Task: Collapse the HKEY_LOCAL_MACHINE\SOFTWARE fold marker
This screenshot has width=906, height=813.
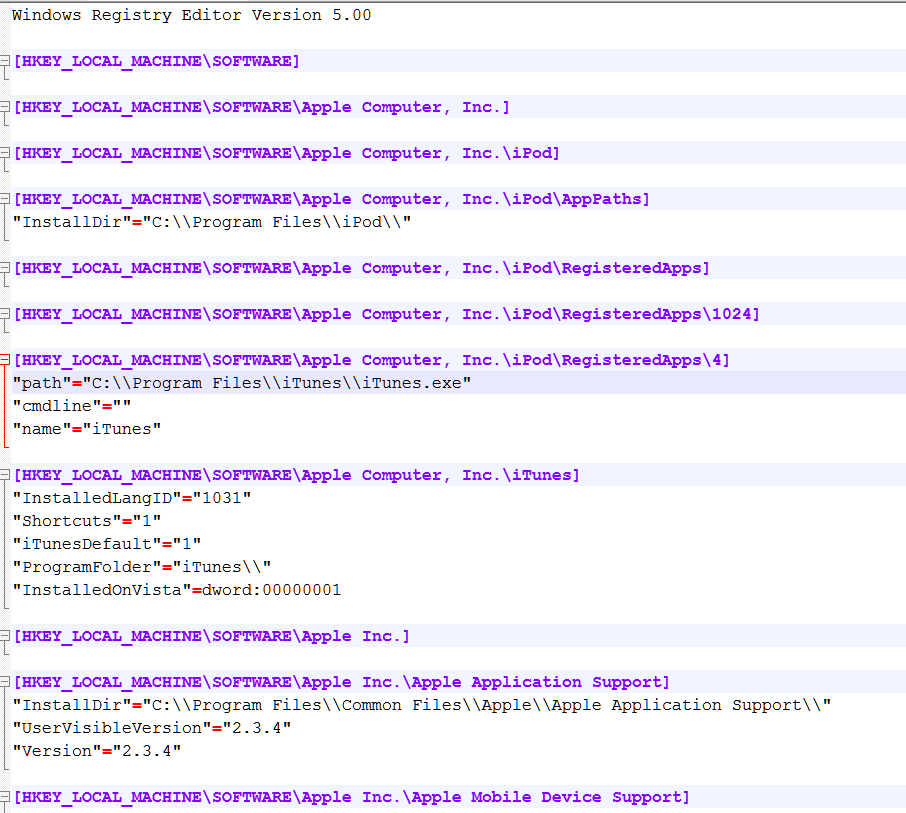Action: [5, 60]
